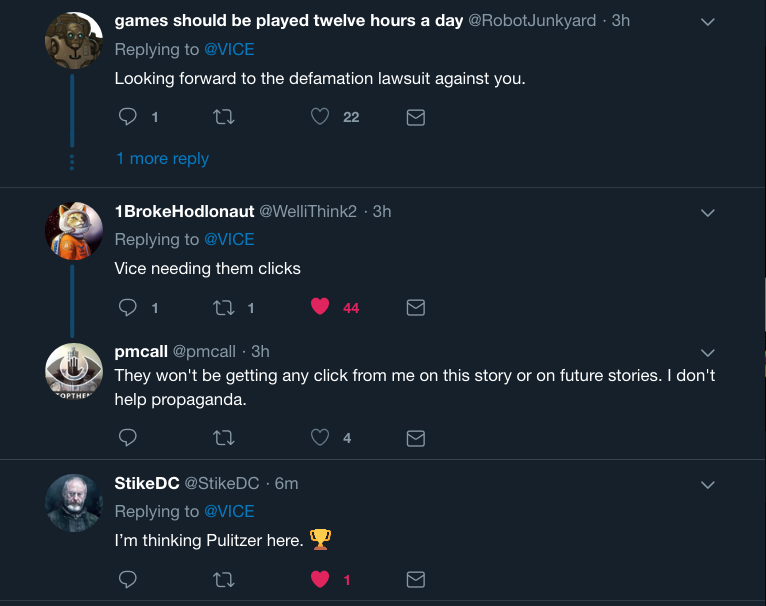Reply to 'Vice needing them clicks' tweet

point(128,307)
